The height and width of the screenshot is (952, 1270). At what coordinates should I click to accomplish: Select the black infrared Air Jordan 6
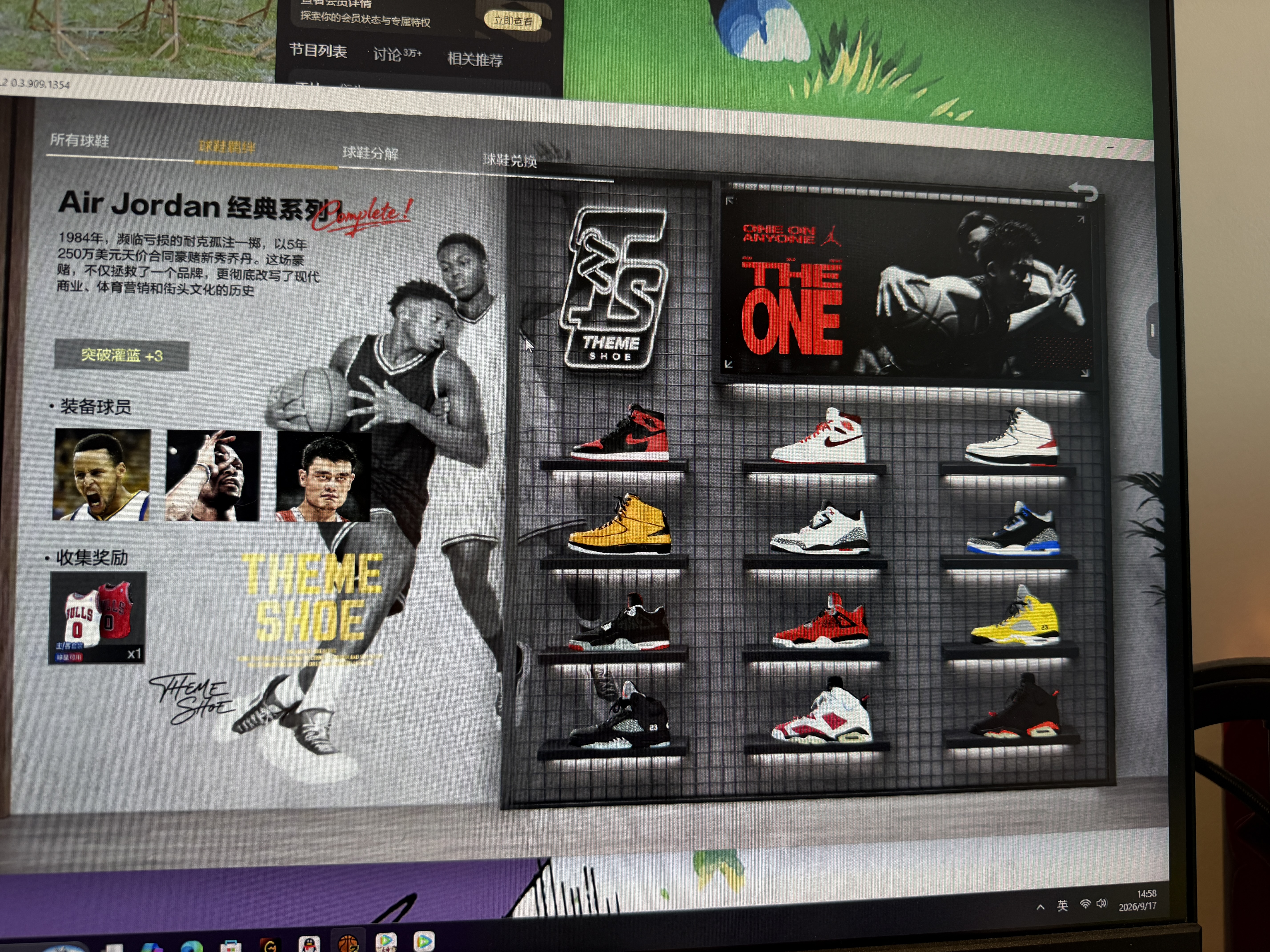pyautogui.click(x=1015, y=707)
